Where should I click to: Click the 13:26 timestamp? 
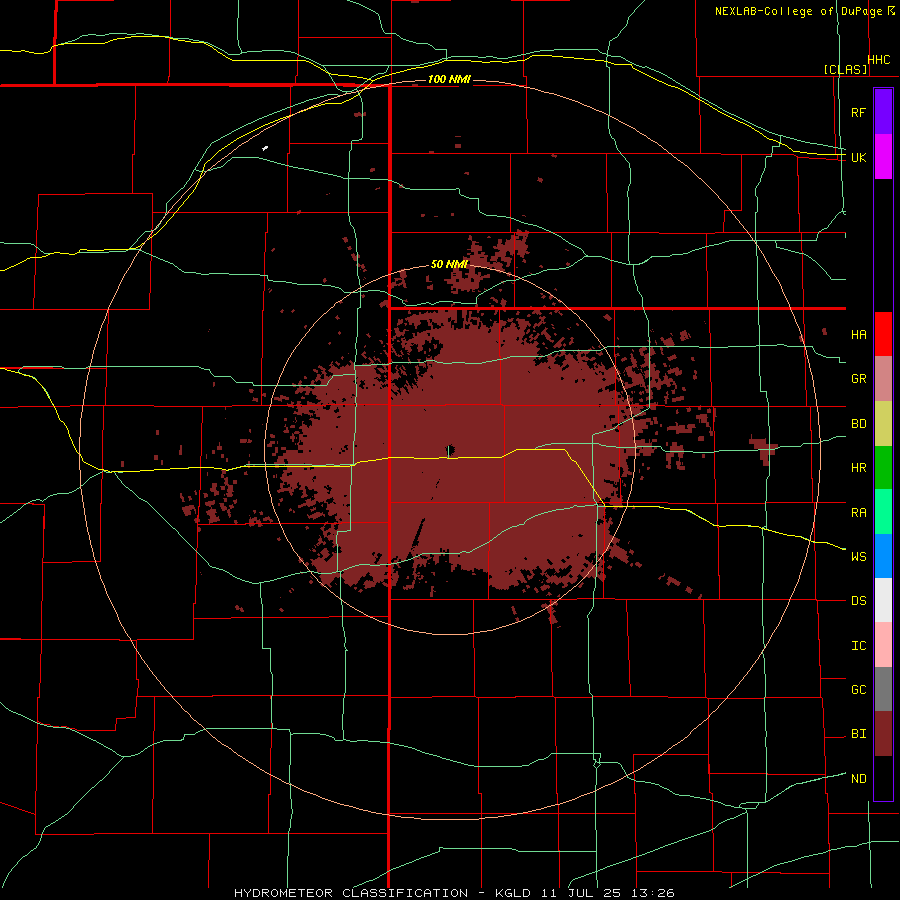point(653,893)
